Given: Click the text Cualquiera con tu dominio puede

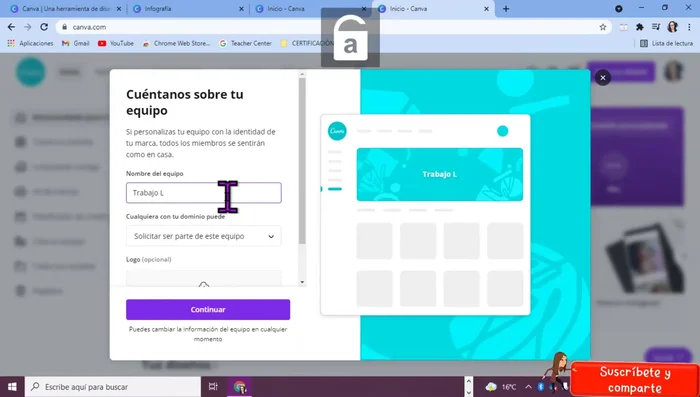Looking at the screenshot, I should click(175, 217).
